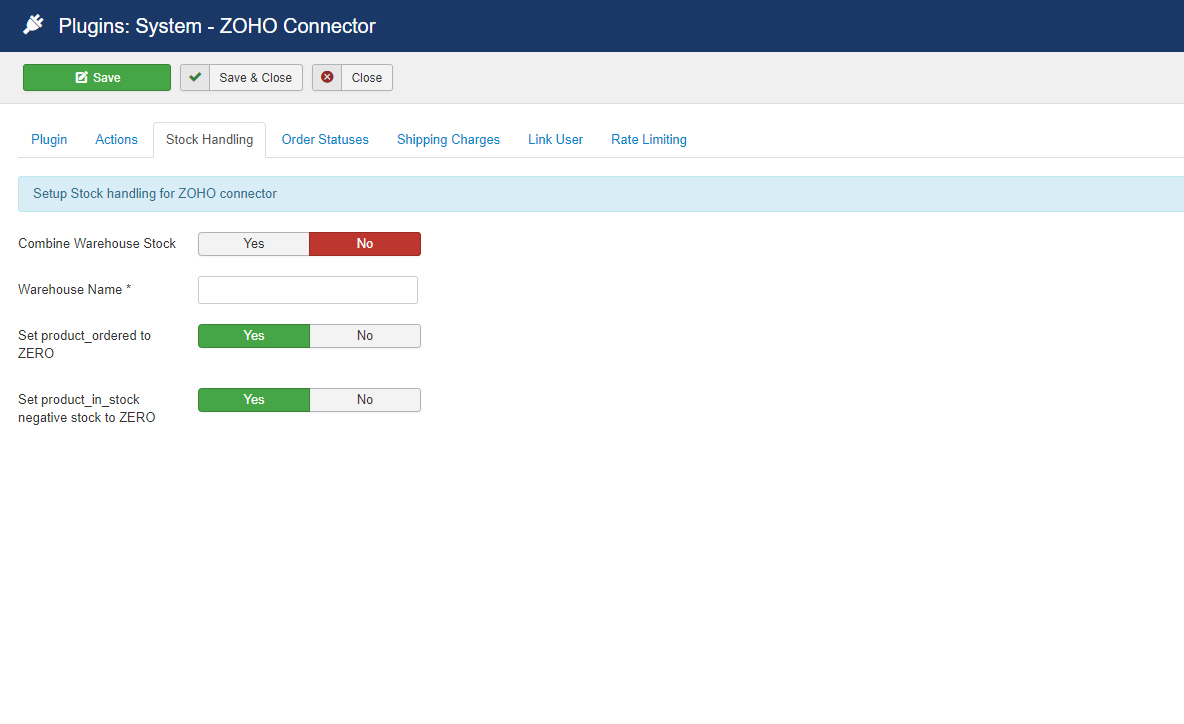
Task: Click the plug icon in the header
Action: pyautogui.click(x=34, y=25)
